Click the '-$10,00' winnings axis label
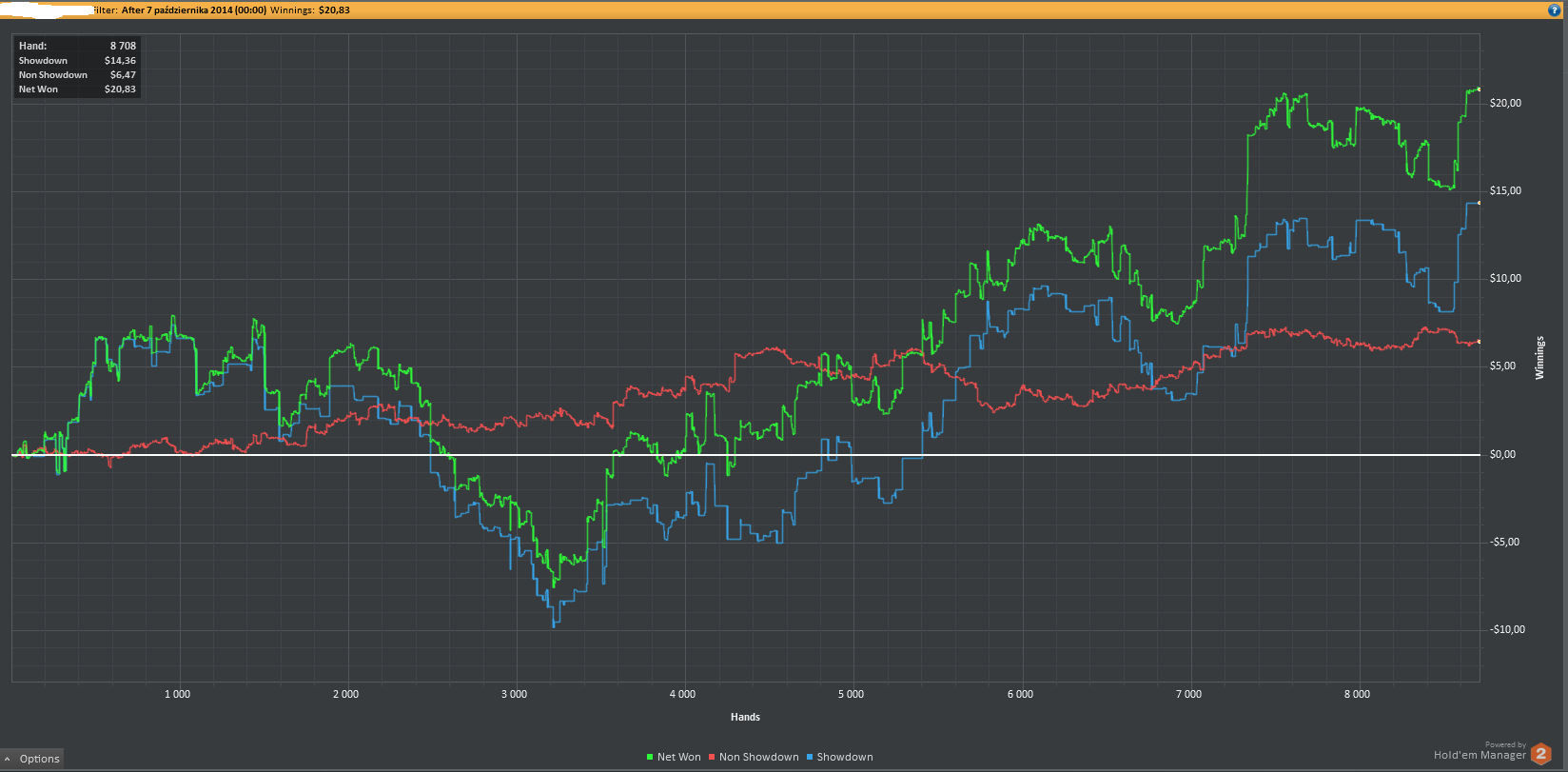 [x=1507, y=629]
